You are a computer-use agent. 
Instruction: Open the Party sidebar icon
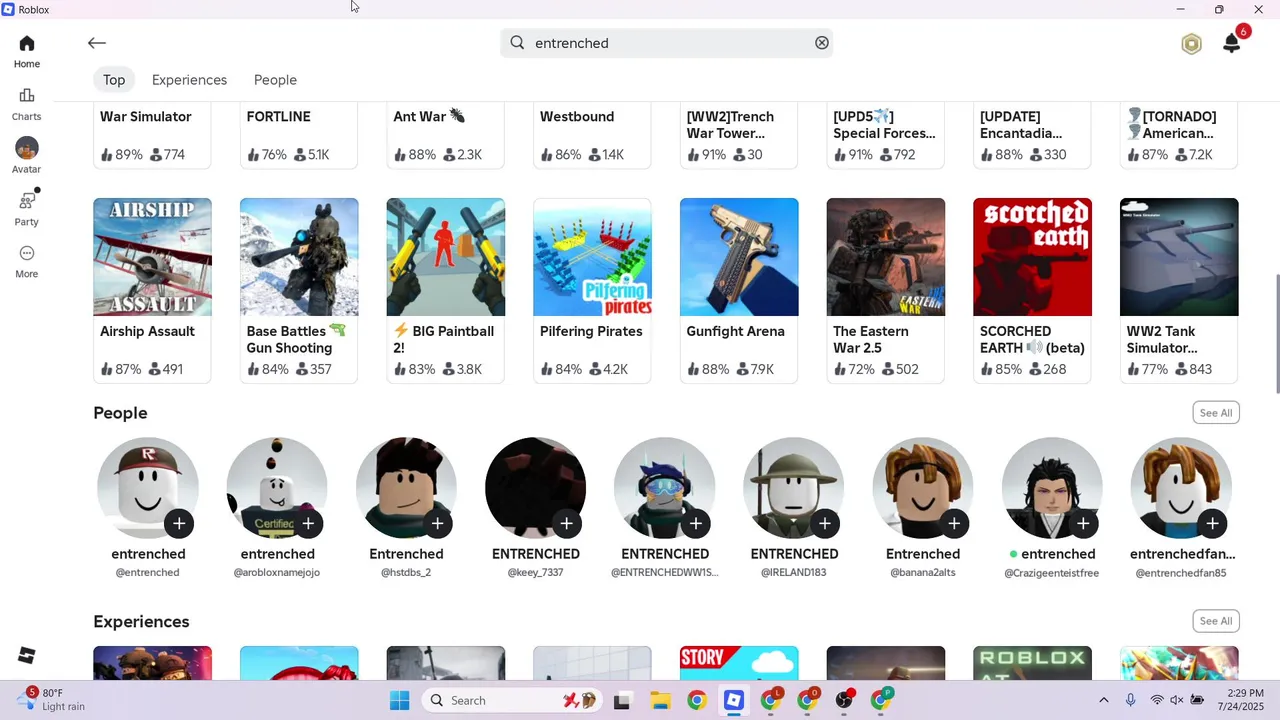point(27,208)
